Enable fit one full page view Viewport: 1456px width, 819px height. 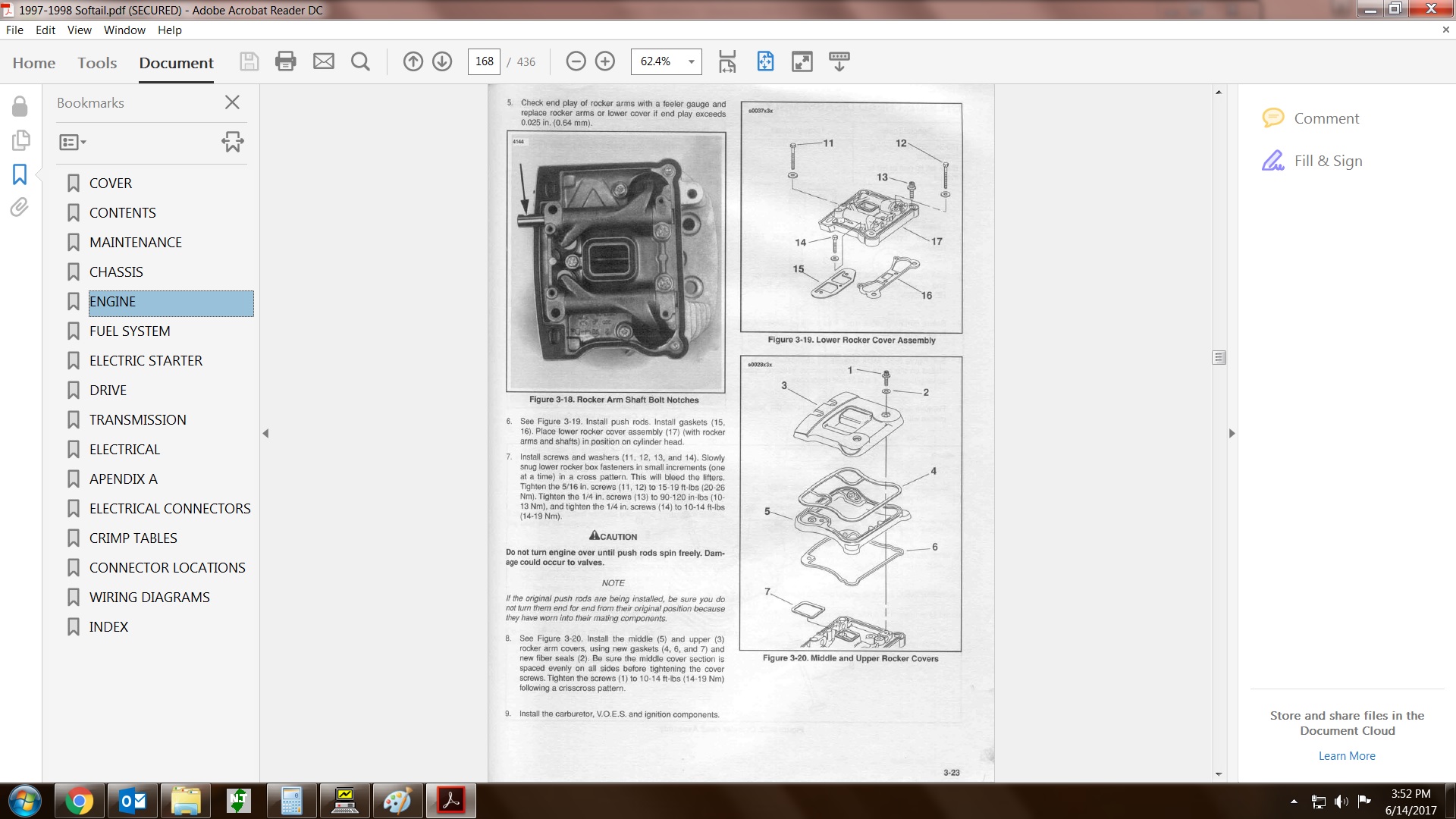click(x=765, y=61)
